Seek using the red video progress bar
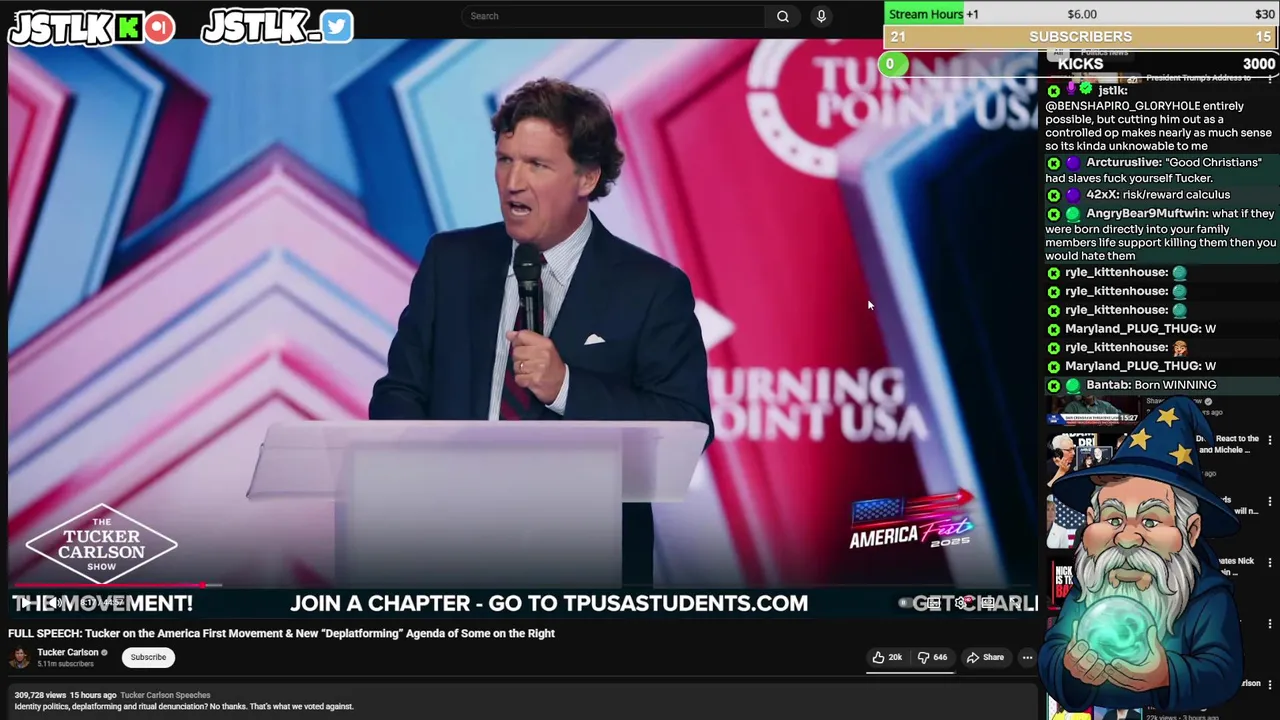 (522, 585)
